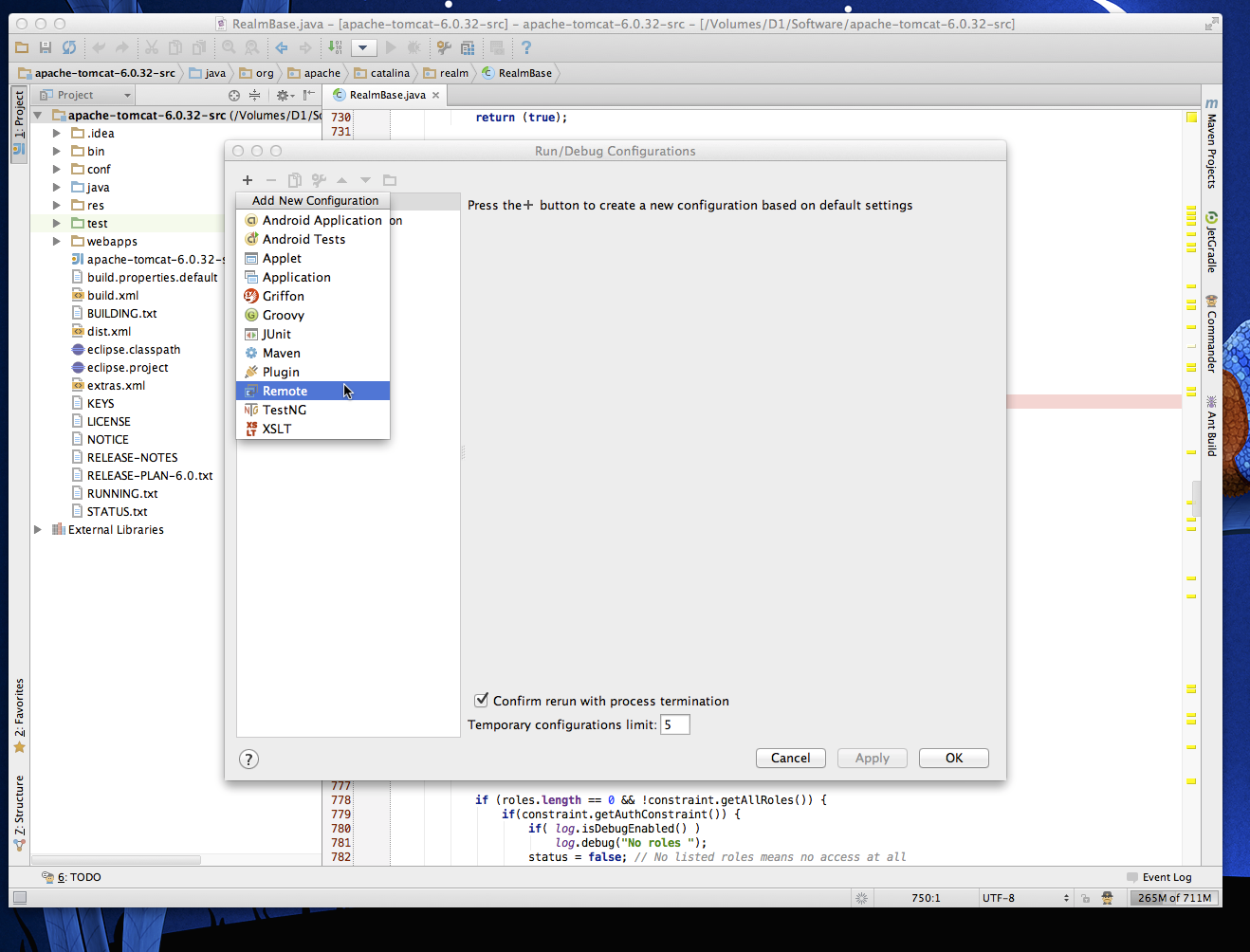Open Settings wrench icon in main toolbar

444,47
